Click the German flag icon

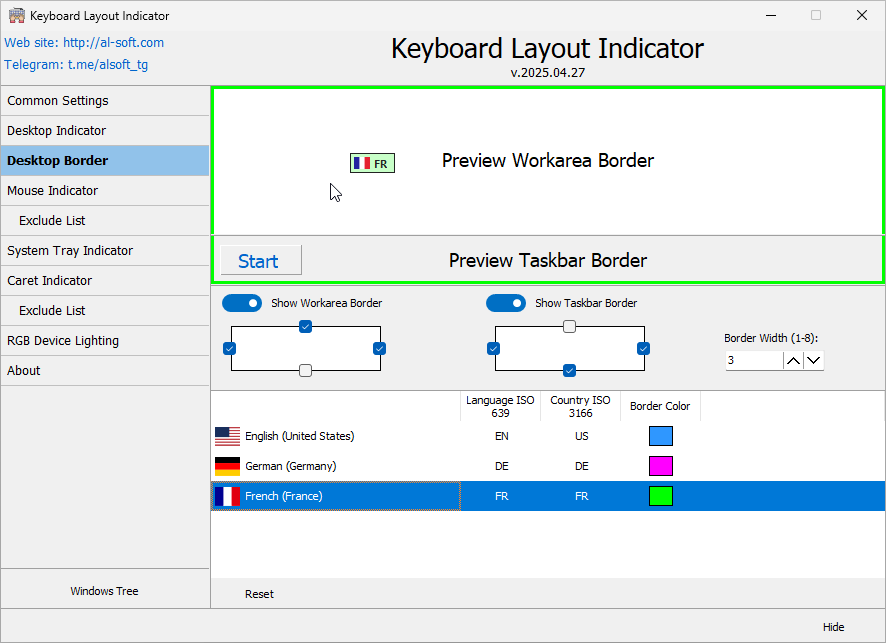click(227, 465)
